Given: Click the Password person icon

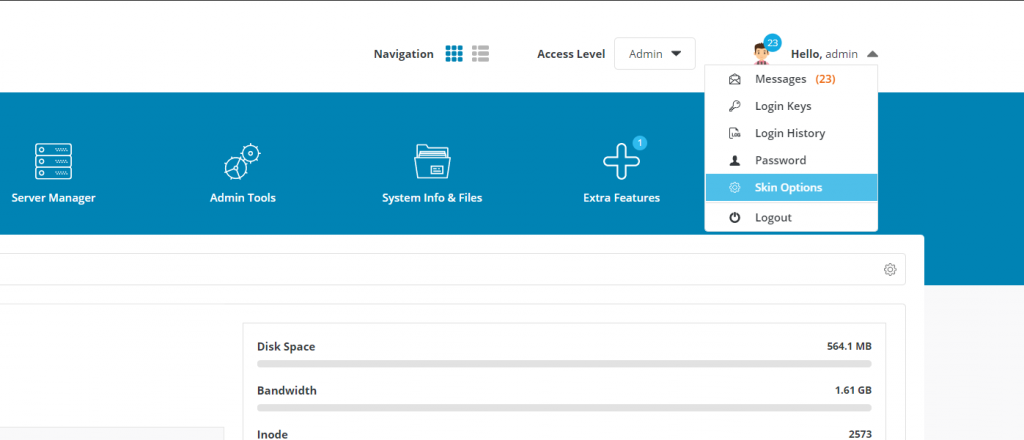Looking at the screenshot, I should coord(735,160).
